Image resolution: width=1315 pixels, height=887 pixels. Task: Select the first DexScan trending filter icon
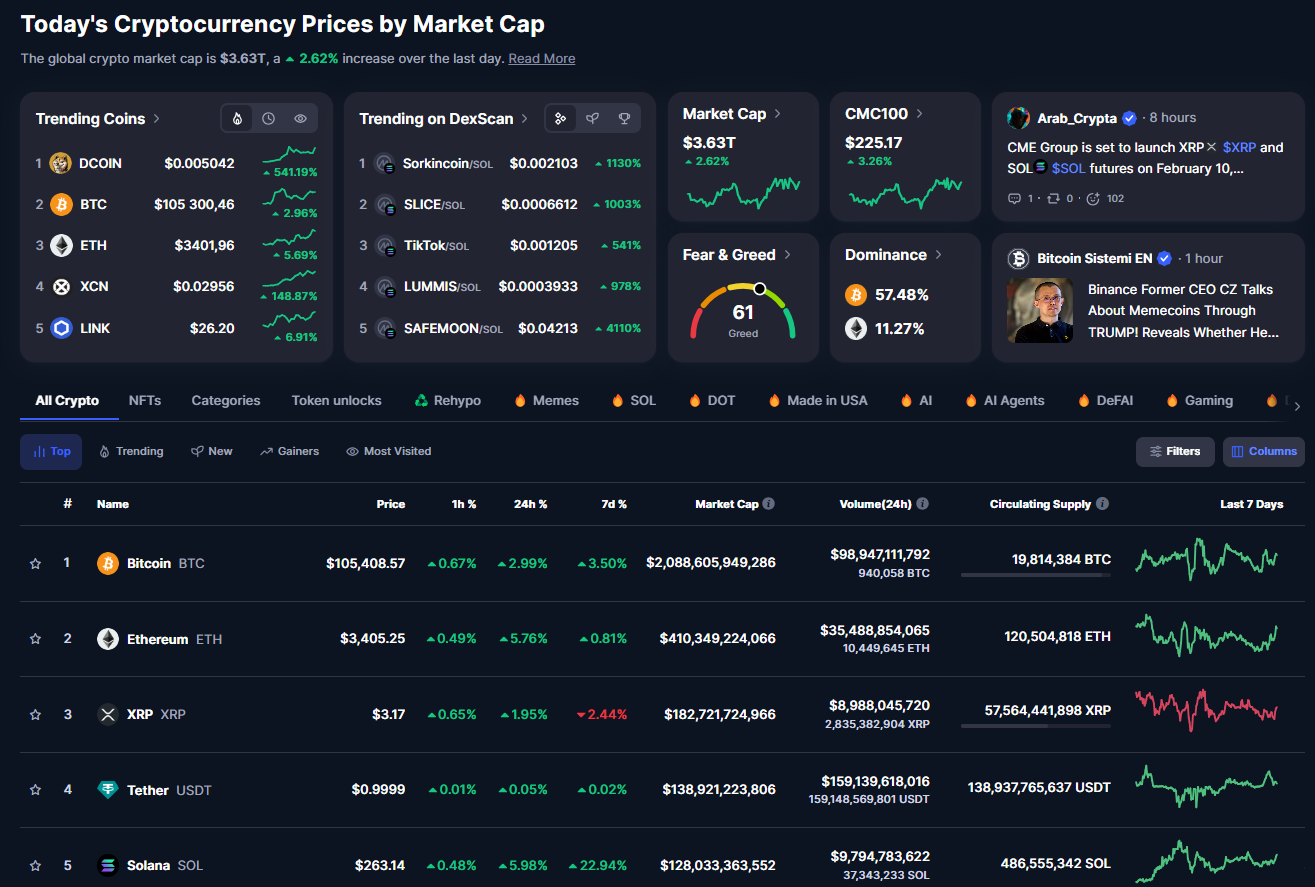[x=561, y=118]
